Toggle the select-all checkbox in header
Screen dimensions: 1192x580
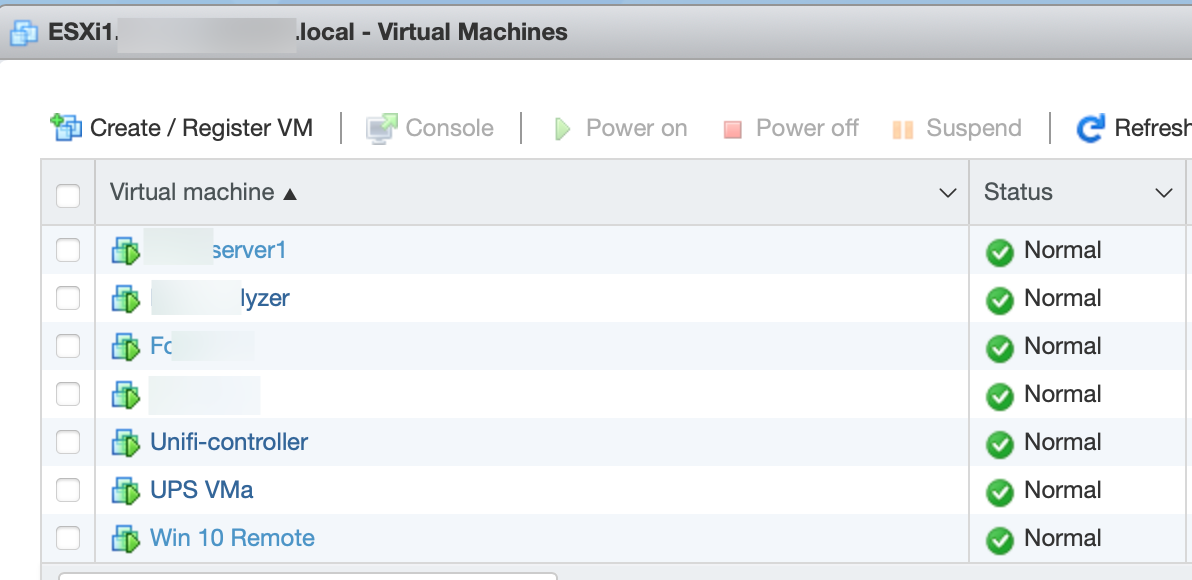pos(68,193)
